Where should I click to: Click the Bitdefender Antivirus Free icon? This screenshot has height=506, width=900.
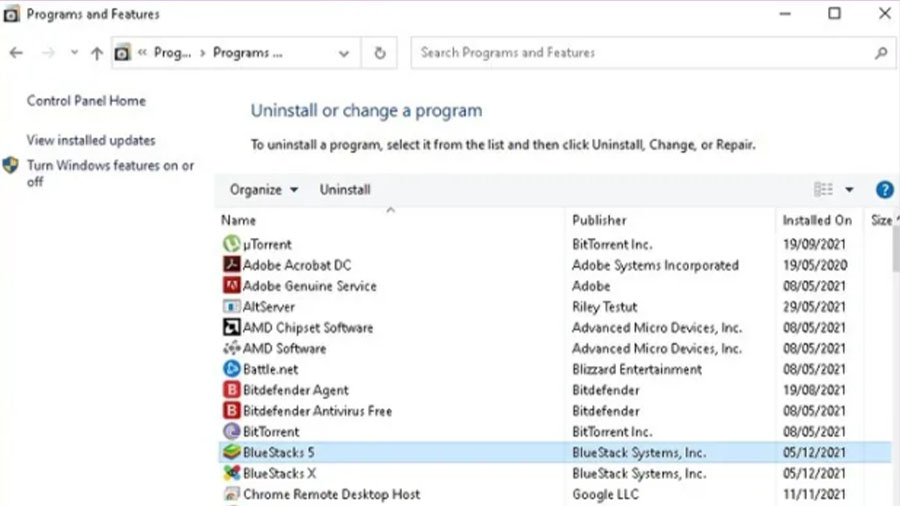click(x=231, y=410)
